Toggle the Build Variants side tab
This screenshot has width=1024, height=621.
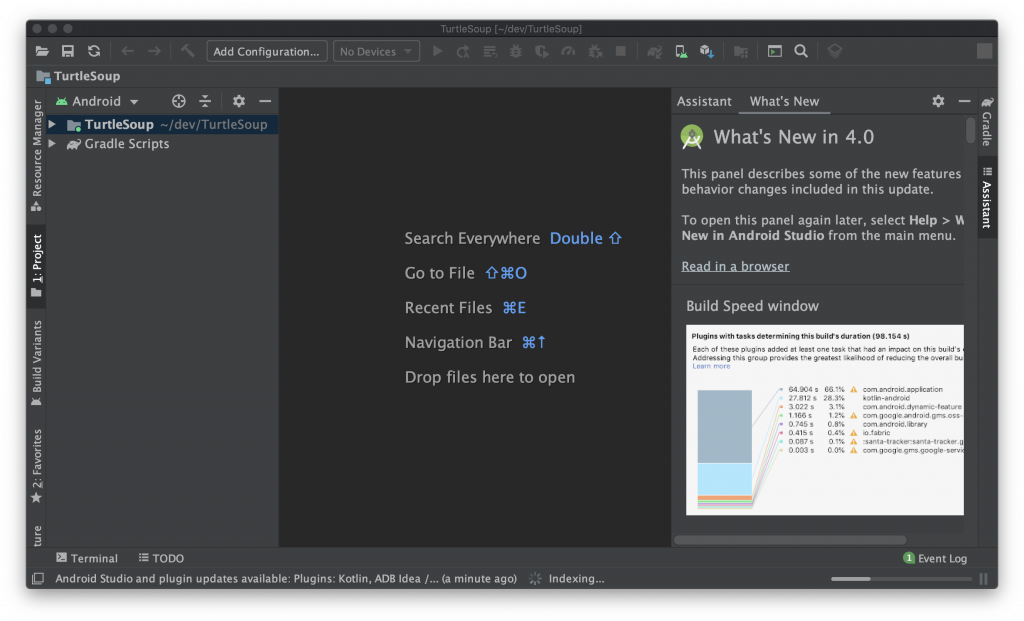37,363
